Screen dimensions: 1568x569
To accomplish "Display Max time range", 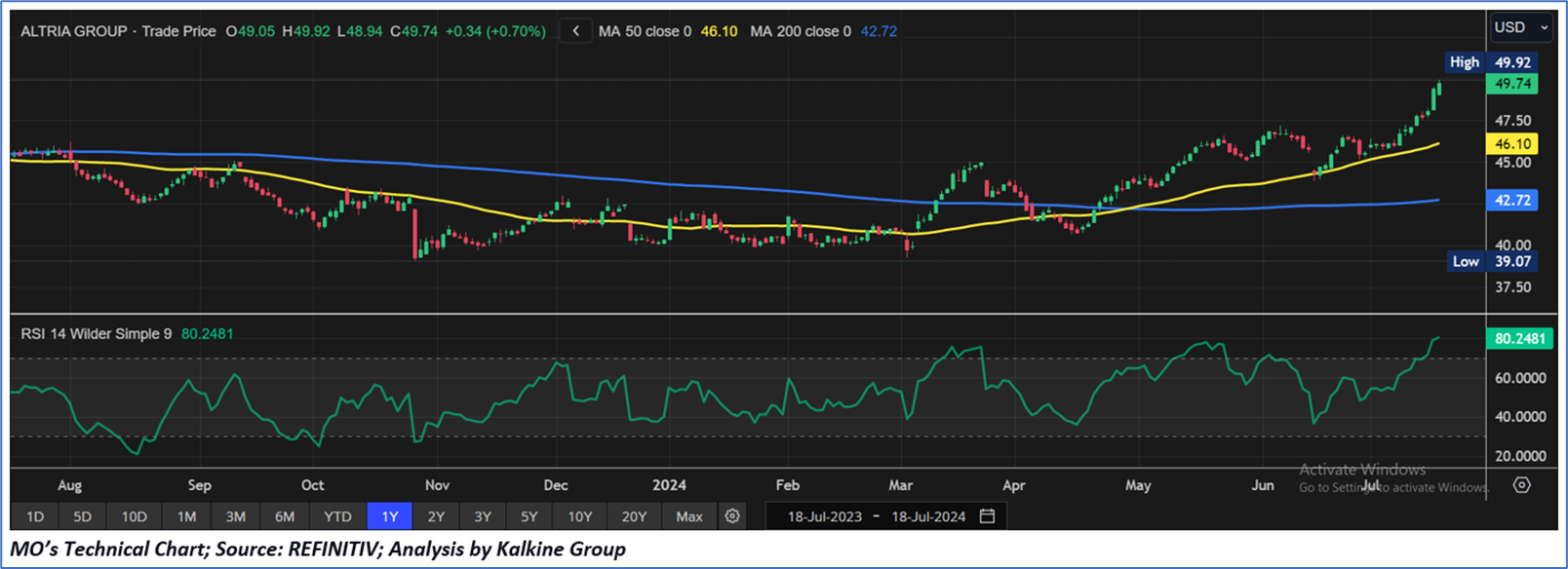I will (x=688, y=516).
